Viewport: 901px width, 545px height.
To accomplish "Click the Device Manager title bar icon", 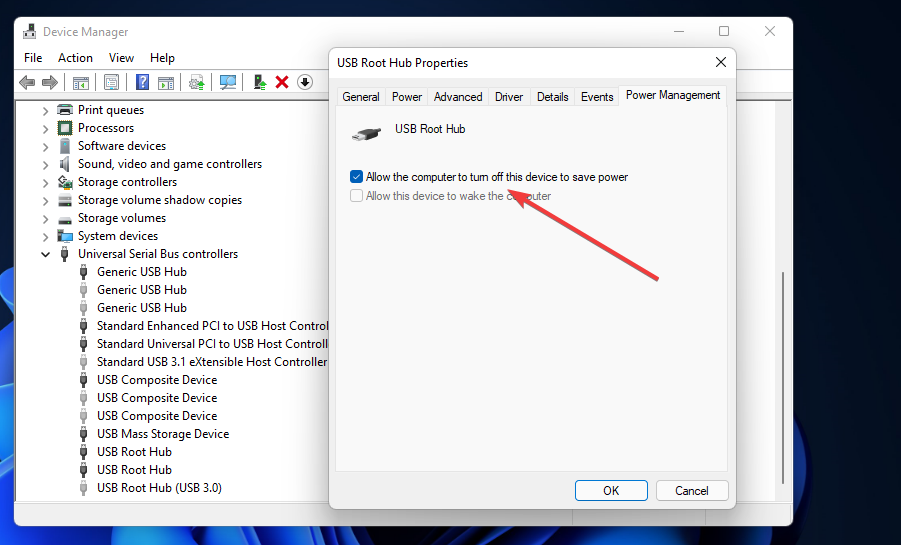I will point(29,32).
